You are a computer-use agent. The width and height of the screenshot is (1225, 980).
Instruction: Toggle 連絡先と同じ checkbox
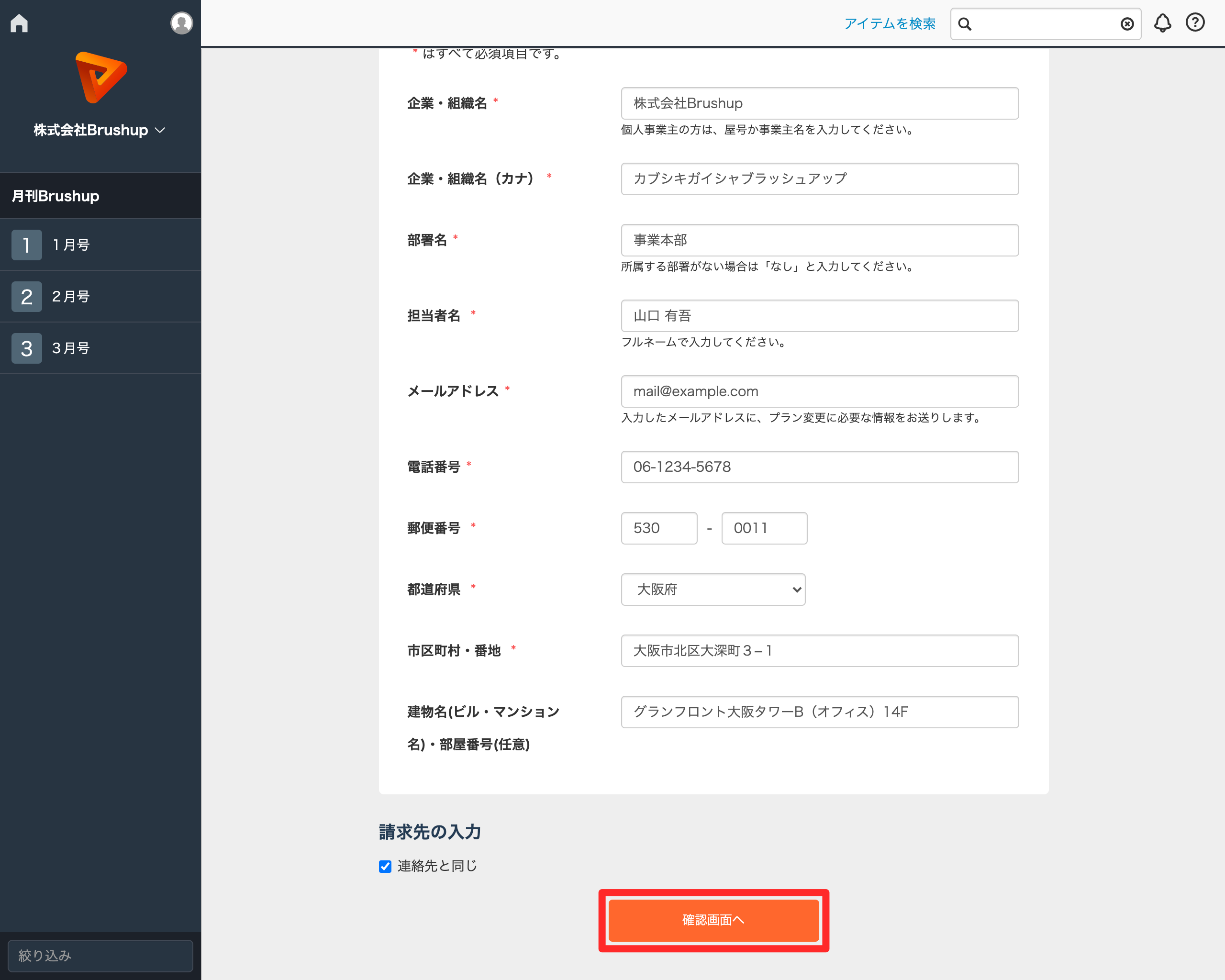(x=385, y=867)
